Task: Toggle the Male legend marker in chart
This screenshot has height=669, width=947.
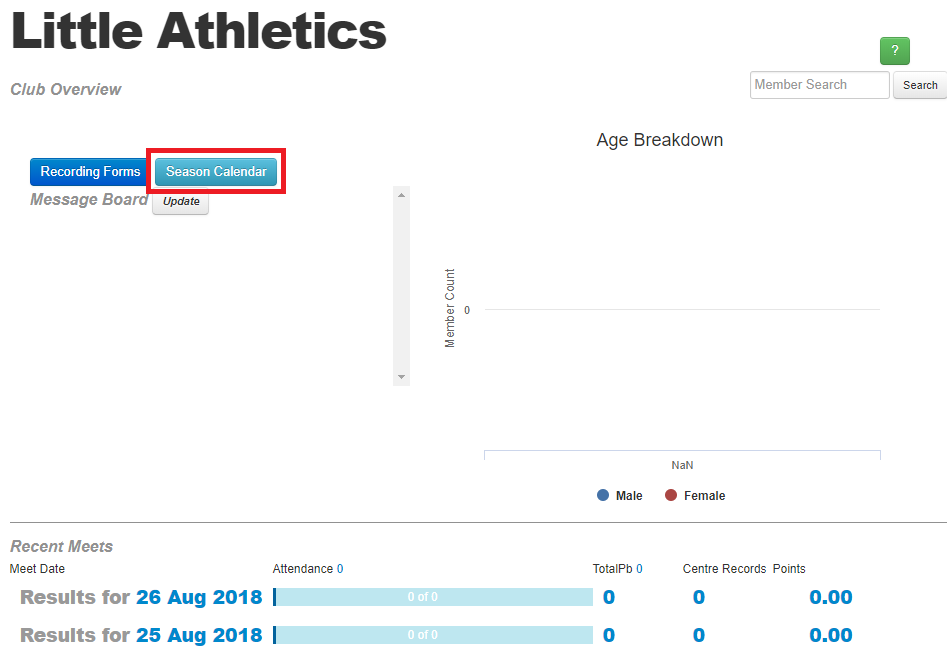Action: 603,495
